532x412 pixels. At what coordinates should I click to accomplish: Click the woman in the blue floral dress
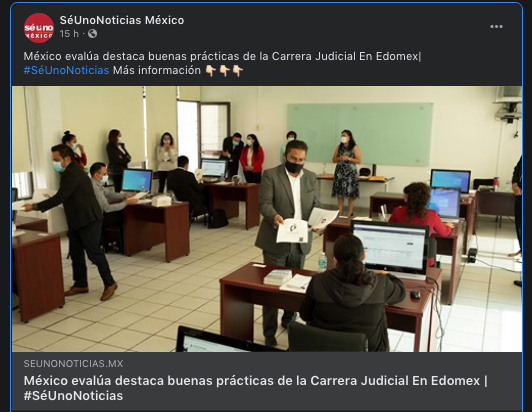pos(346,172)
